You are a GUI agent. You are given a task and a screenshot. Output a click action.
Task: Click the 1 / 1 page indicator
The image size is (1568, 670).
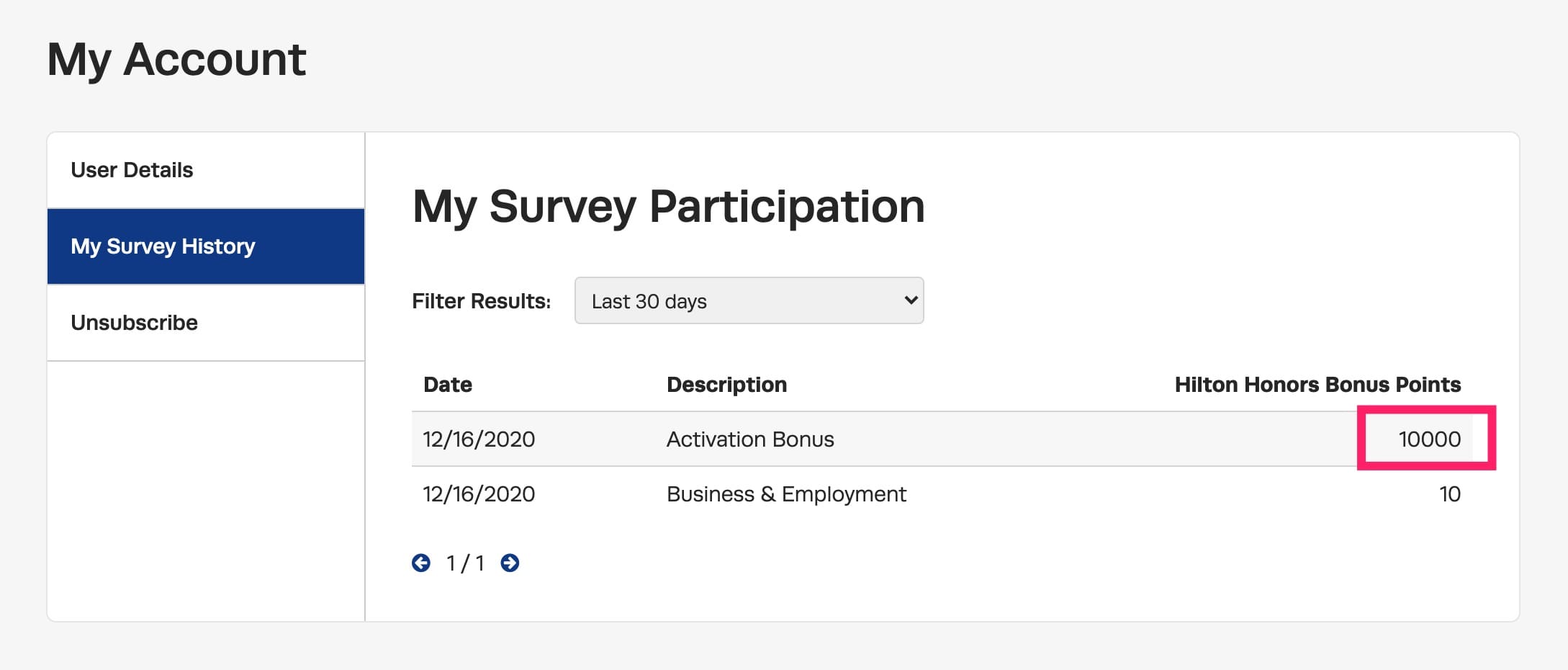465,563
